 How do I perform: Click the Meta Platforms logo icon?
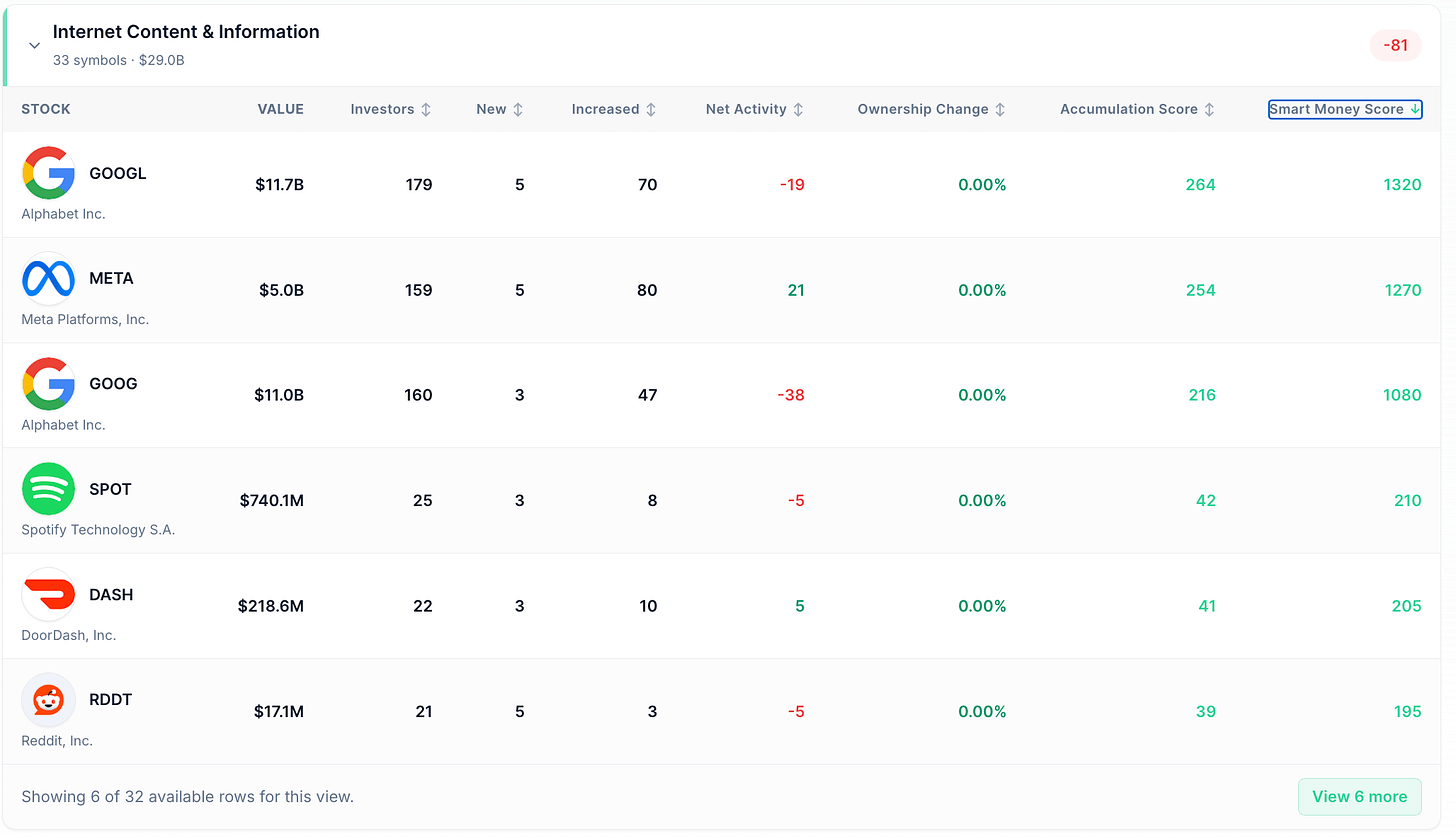(x=48, y=278)
